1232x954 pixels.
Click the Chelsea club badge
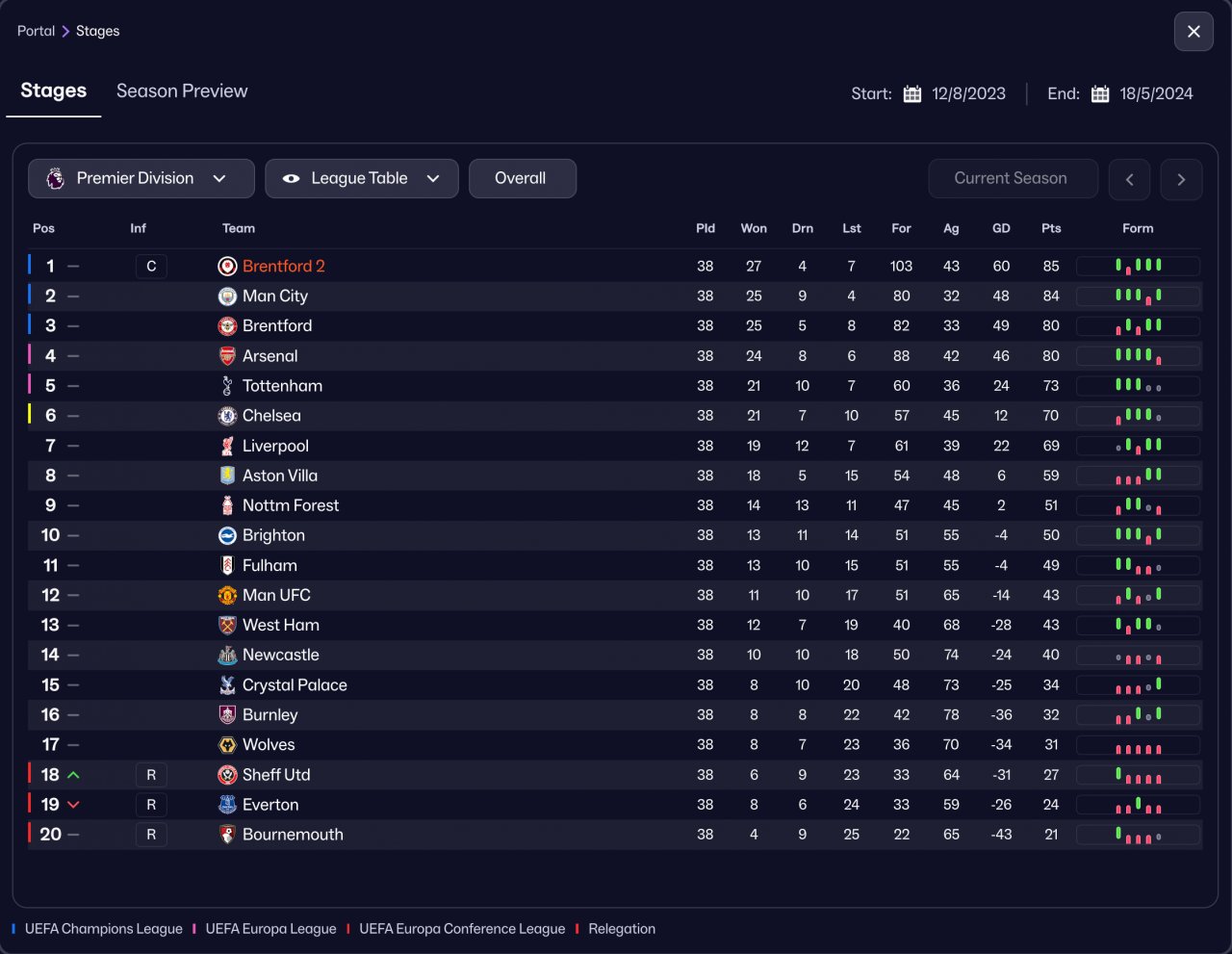(227, 416)
